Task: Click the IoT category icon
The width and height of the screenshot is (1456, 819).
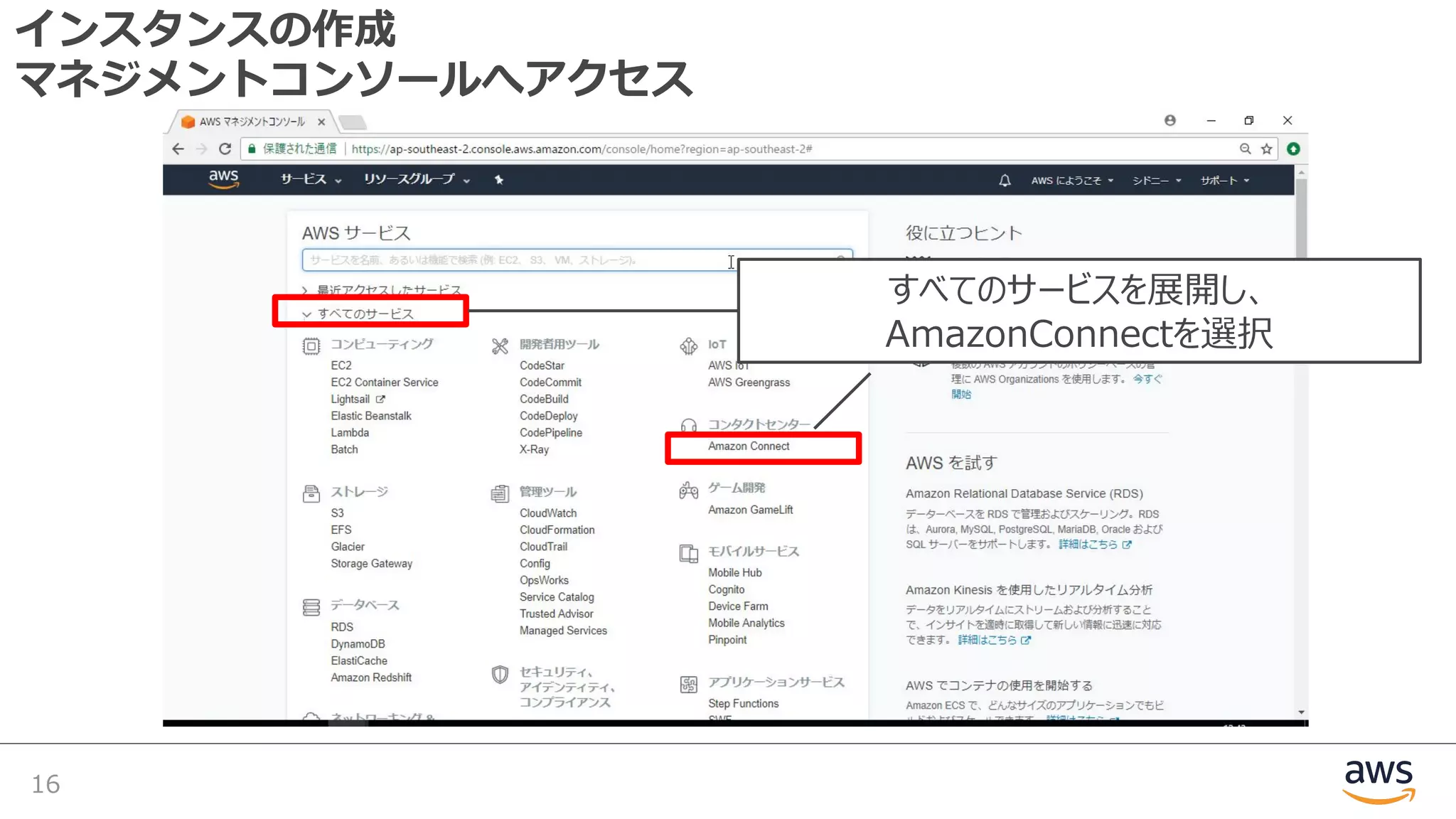Action: (689, 346)
